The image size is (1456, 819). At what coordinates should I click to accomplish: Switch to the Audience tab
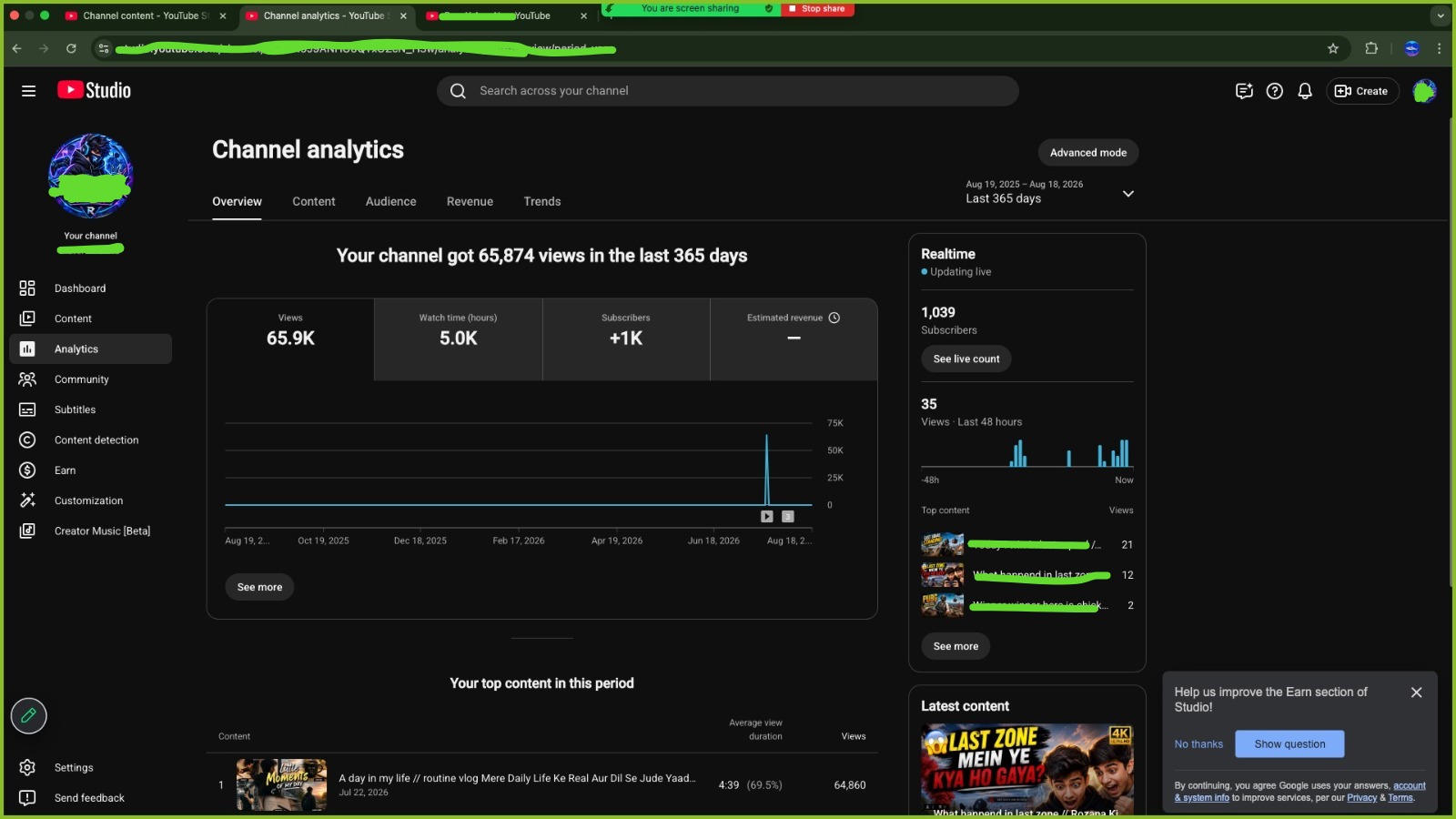[x=391, y=202]
